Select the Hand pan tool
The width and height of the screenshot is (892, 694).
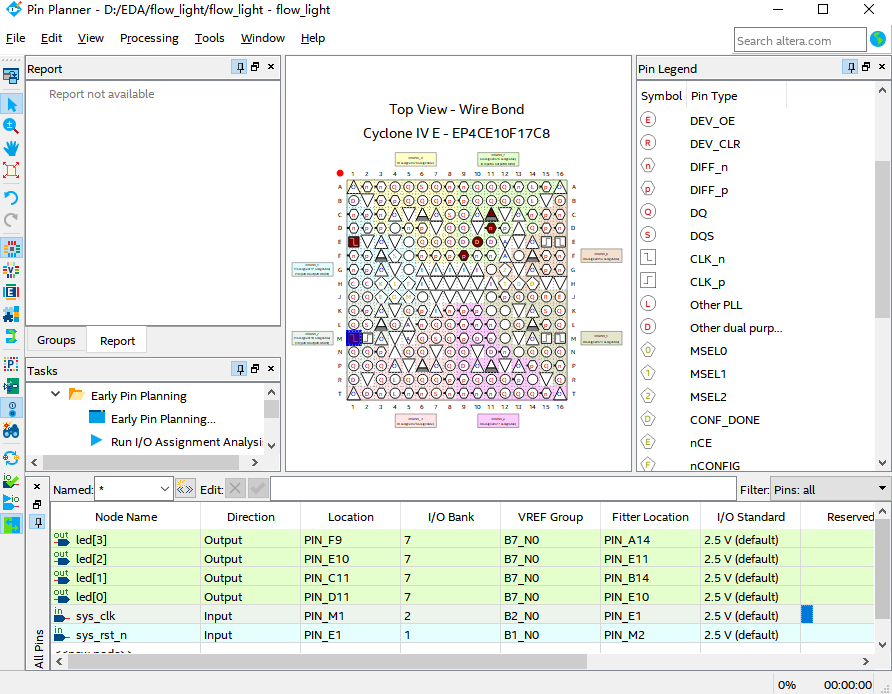pyautogui.click(x=11, y=148)
